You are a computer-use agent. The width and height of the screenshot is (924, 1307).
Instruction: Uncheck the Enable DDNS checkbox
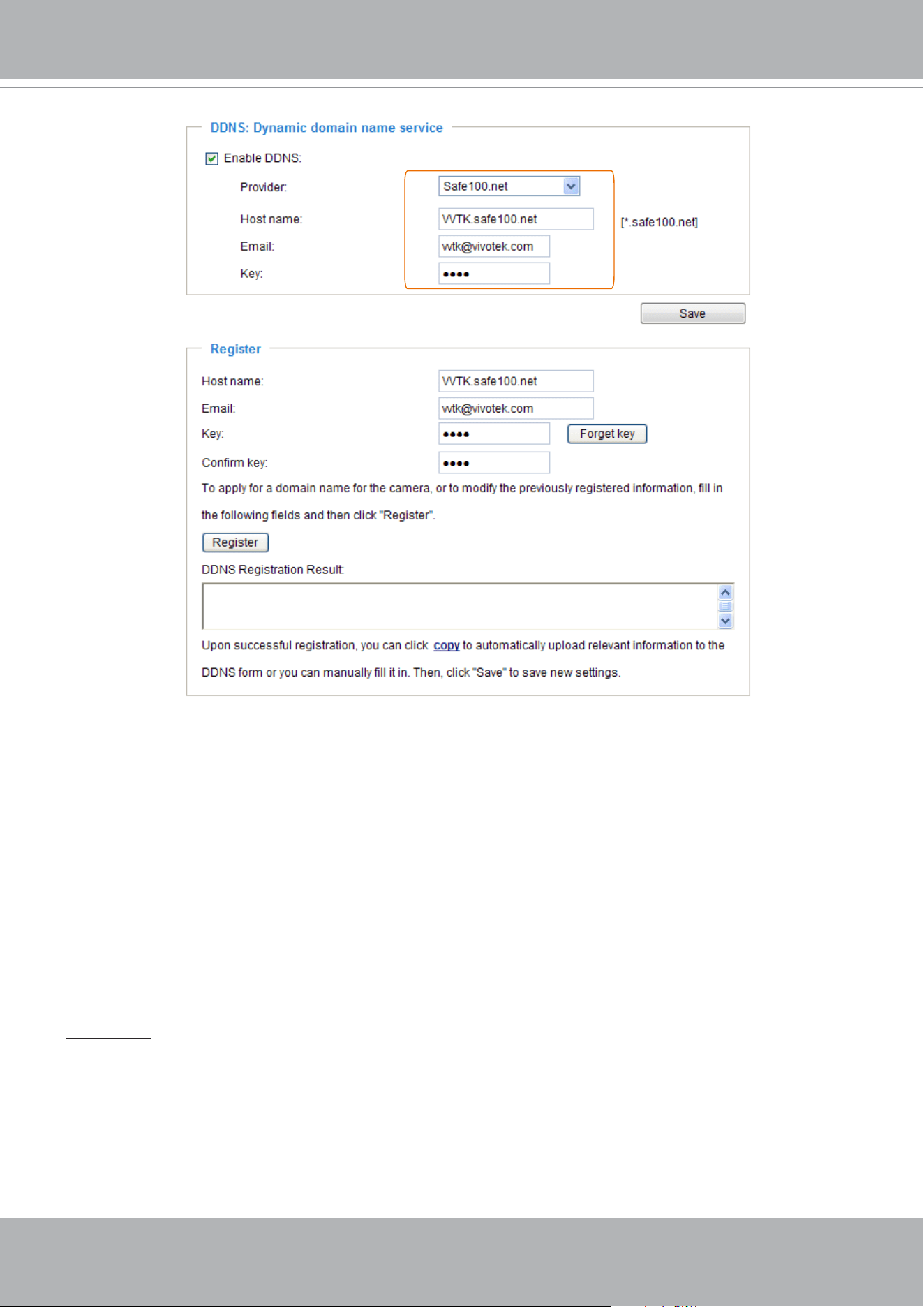(212, 158)
